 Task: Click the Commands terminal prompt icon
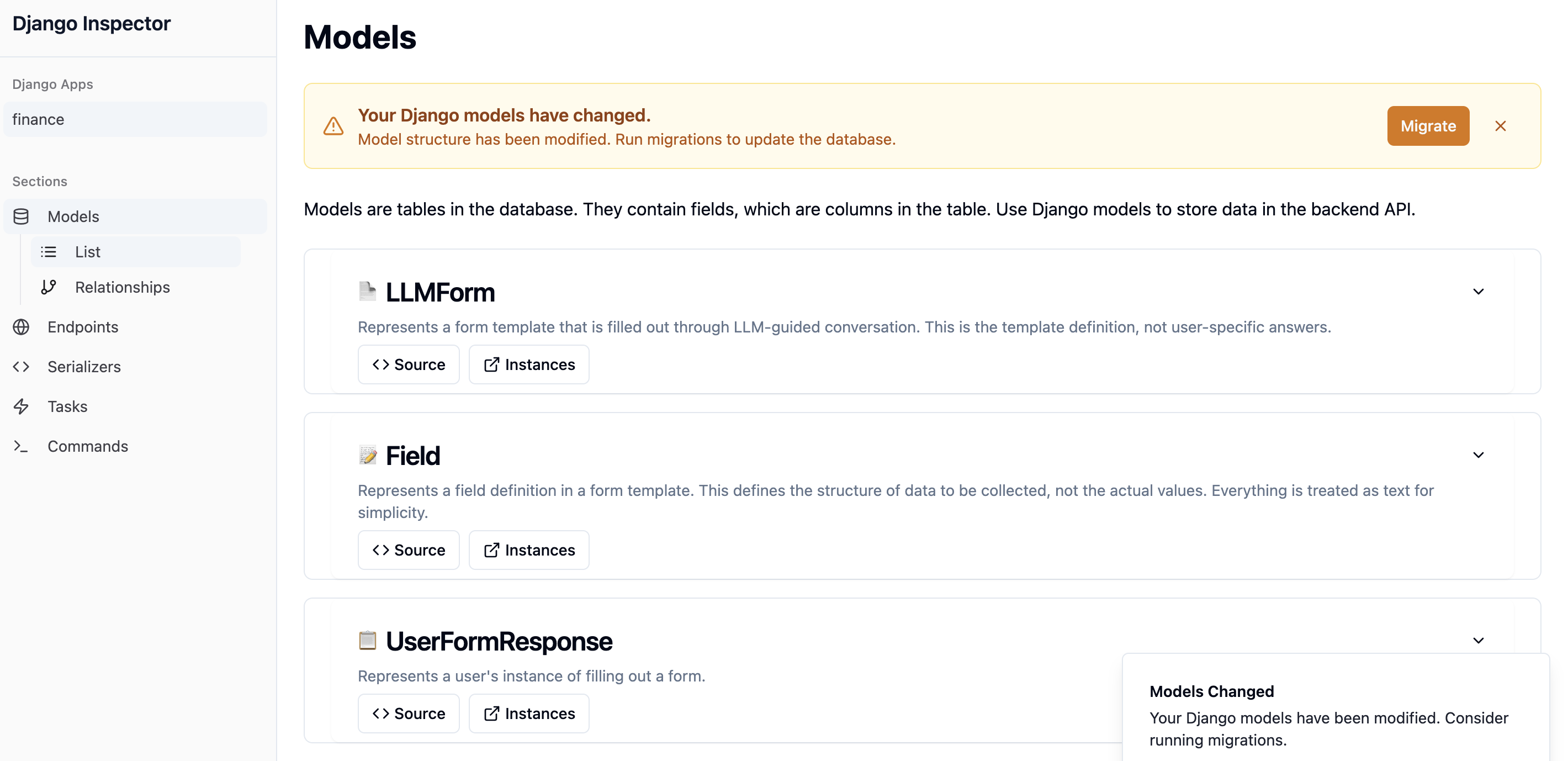pyautogui.click(x=22, y=446)
